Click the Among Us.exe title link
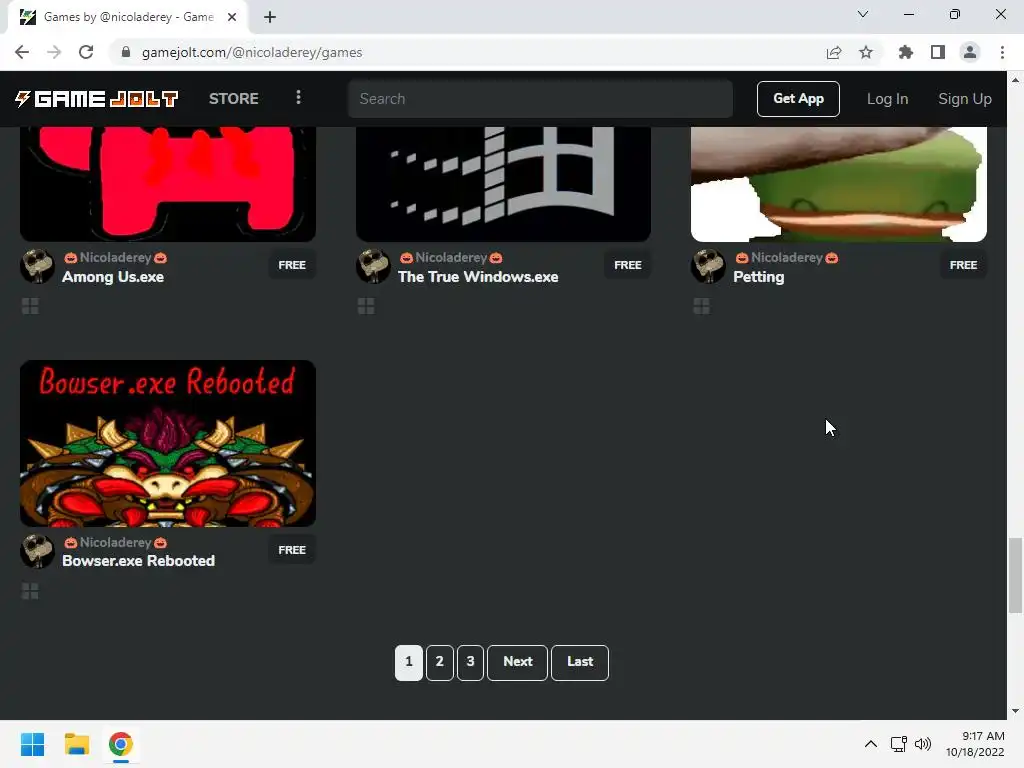The image size is (1024, 768). pyautogui.click(x=113, y=277)
